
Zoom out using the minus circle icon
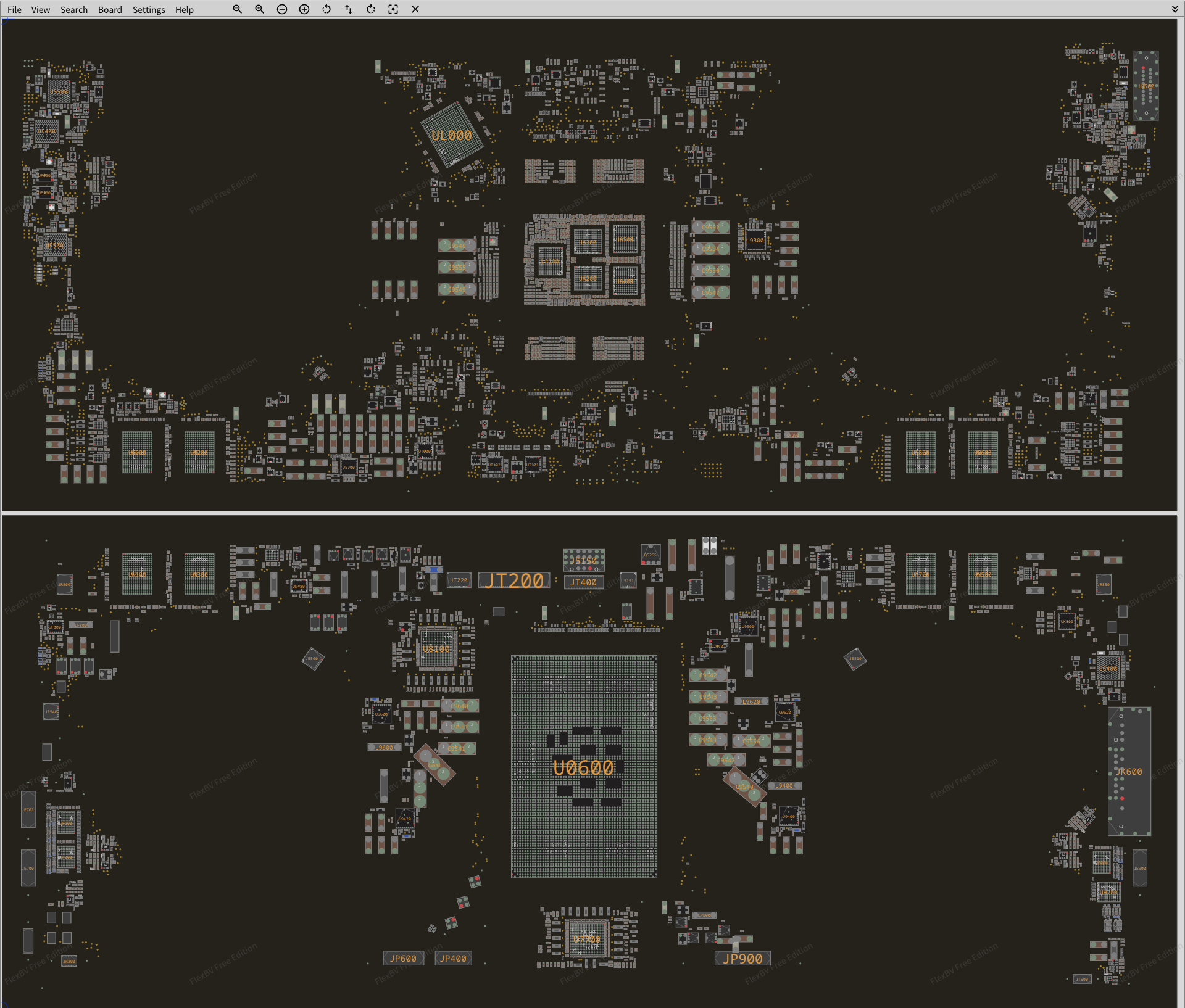[x=282, y=9]
